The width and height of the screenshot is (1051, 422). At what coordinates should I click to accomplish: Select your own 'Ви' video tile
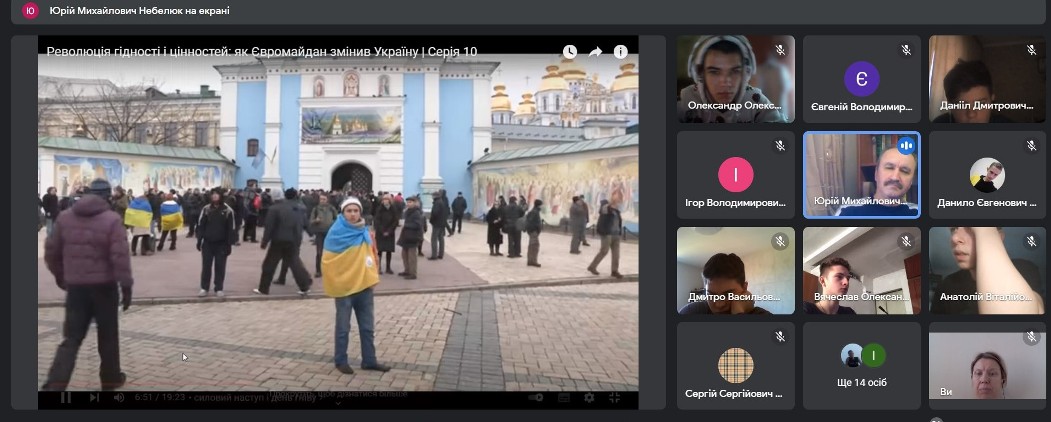pyautogui.click(x=987, y=366)
